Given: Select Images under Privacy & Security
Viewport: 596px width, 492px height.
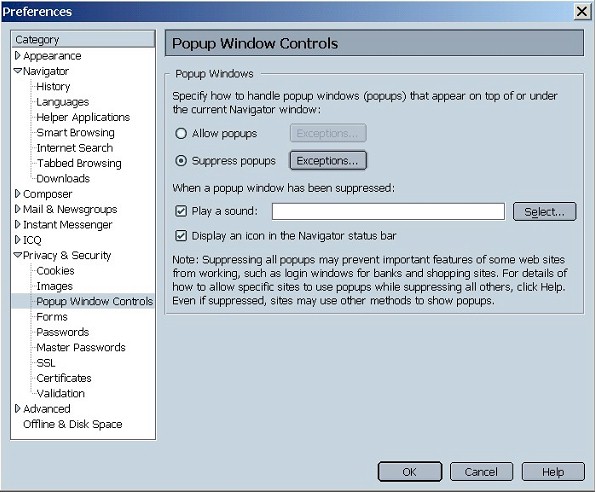Looking at the screenshot, I should (x=54, y=286).
